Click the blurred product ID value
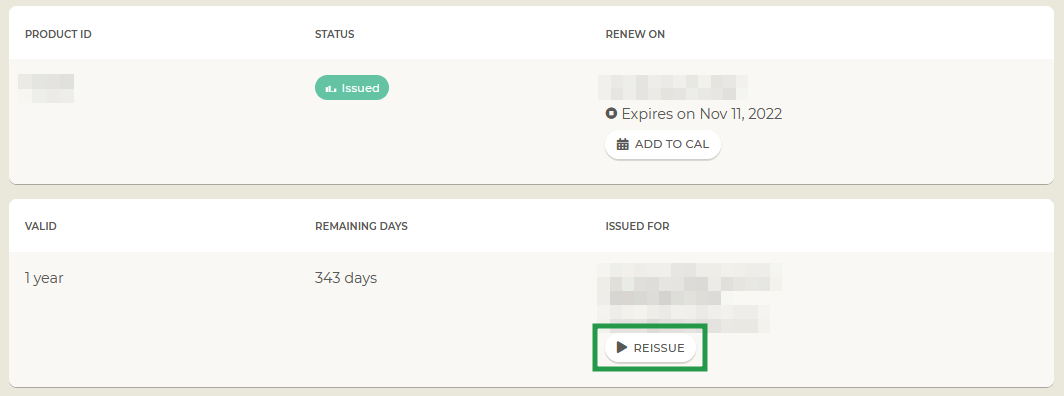Image resolution: width=1064 pixels, height=396 pixels. [46, 88]
